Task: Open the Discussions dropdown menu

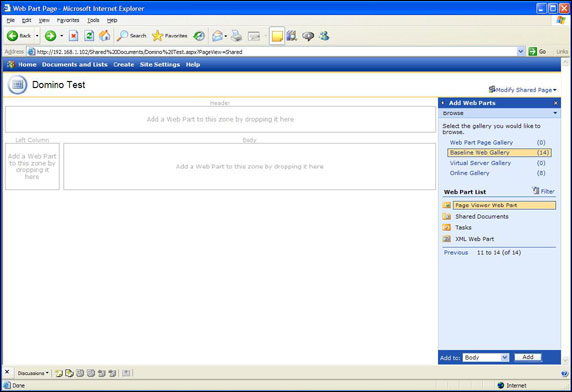Action: click(33, 373)
